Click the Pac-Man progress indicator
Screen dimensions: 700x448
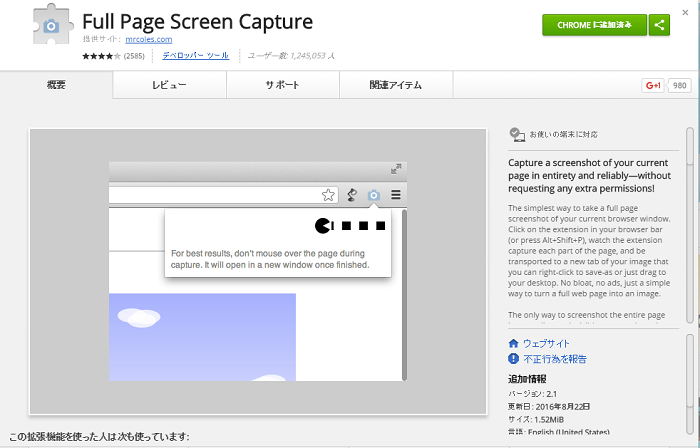point(350,226)
